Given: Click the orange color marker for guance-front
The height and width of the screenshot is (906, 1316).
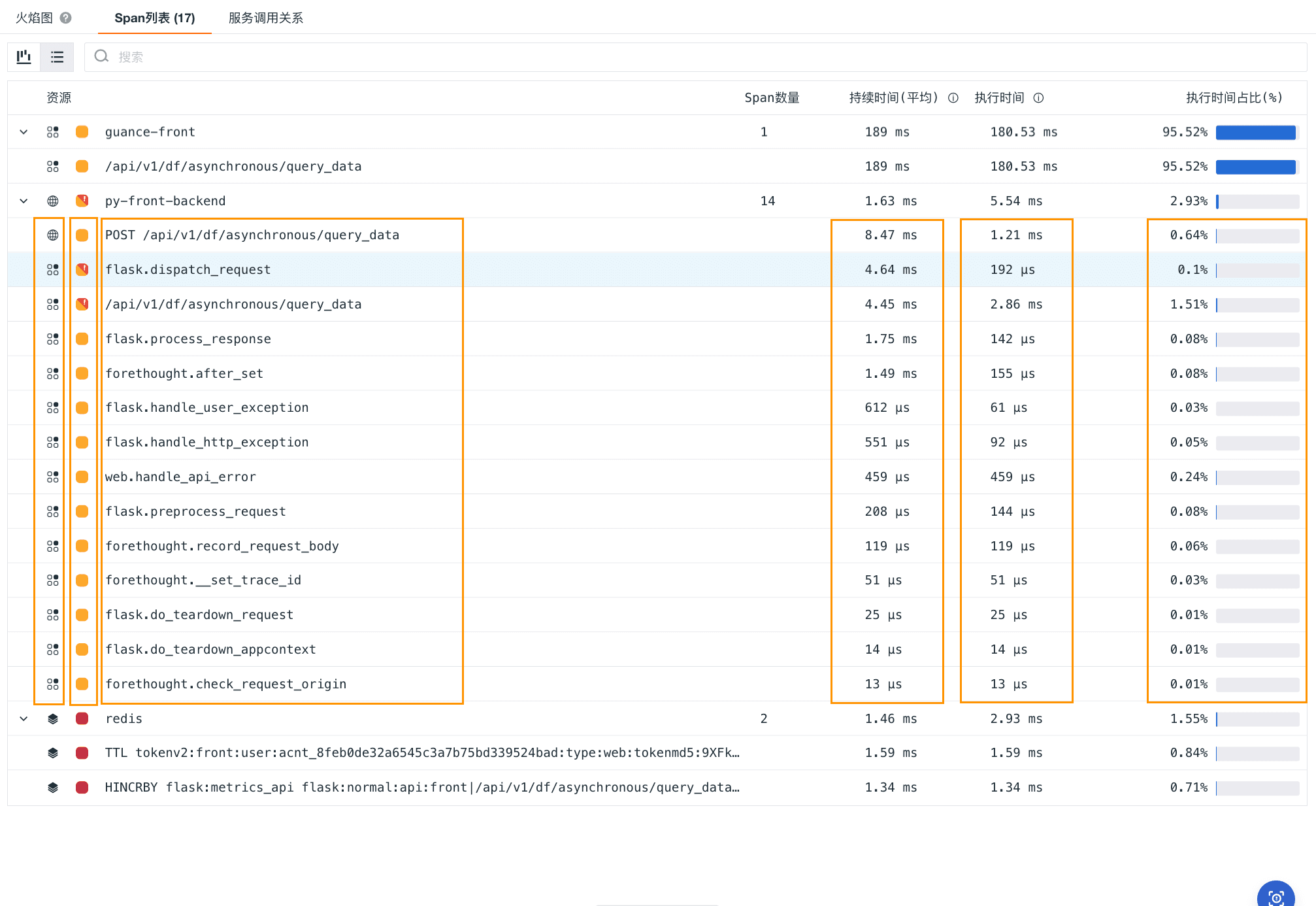Looking at the screenshot, I should [82, 132].
